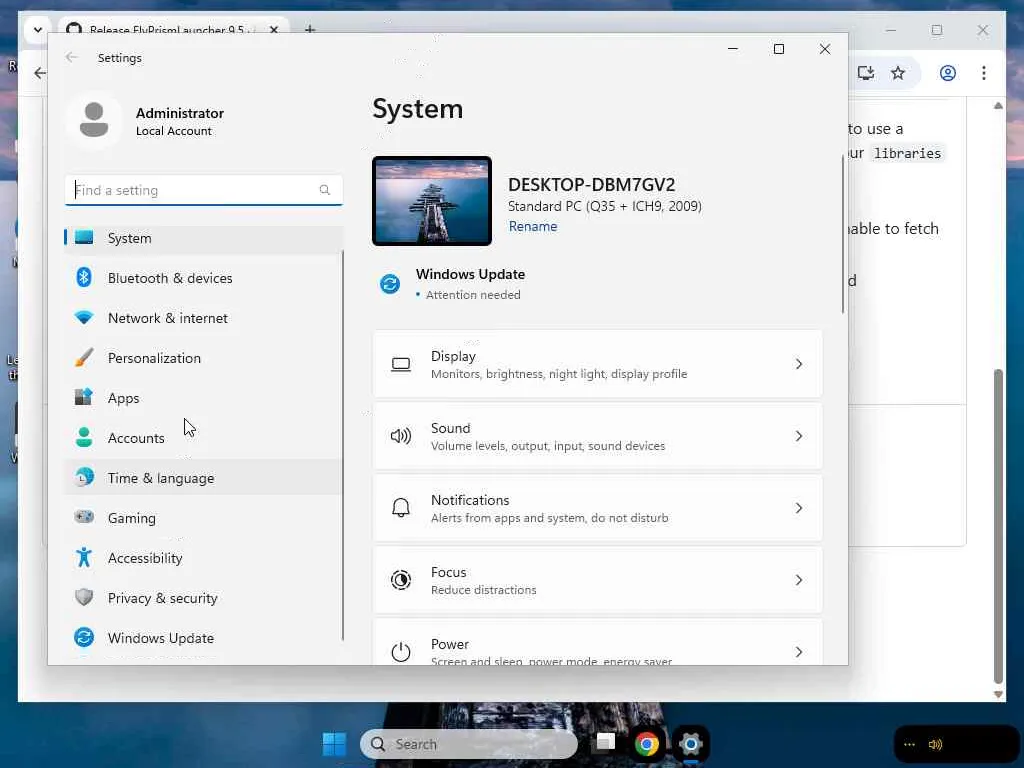Open System settings in the sidebar
Screen dimensions: 1024x768
(204, 238)
